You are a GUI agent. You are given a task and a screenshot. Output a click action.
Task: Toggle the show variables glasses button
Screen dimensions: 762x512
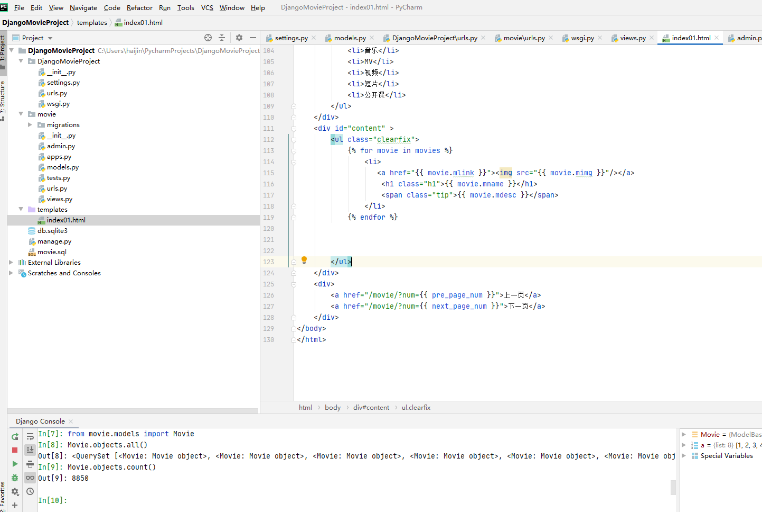point(30,478)
